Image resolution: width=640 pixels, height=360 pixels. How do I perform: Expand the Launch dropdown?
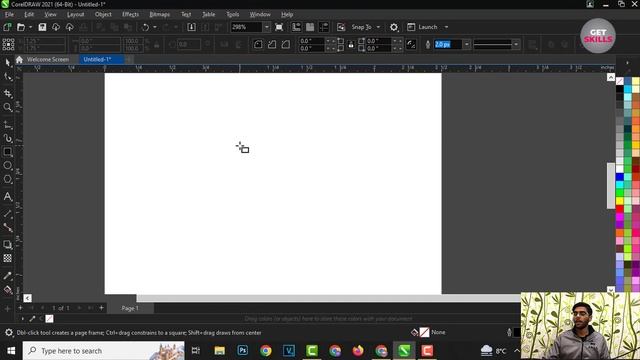(x=446, y=27)
